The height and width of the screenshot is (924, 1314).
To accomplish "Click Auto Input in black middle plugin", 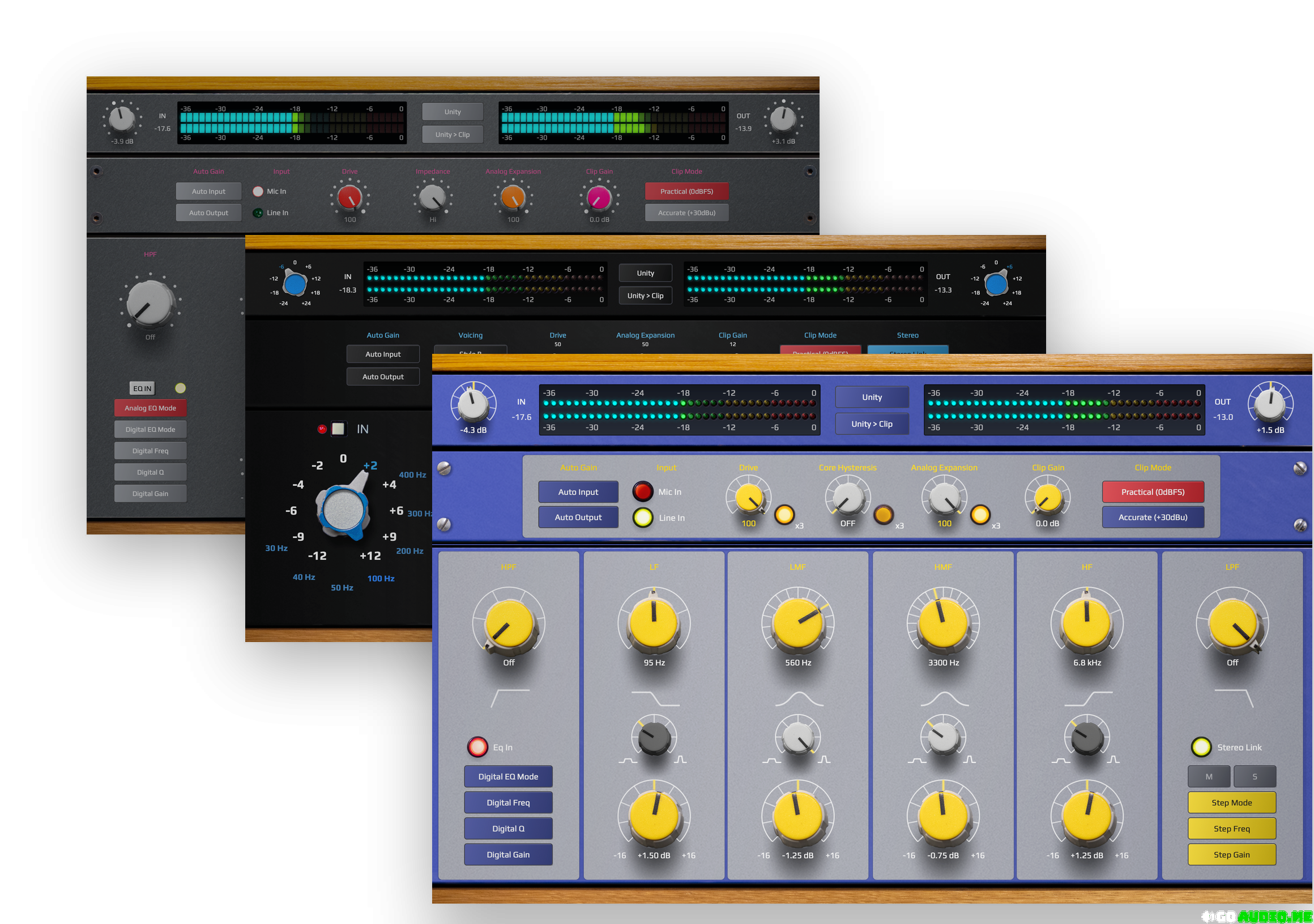I will (x=383, y=354).
